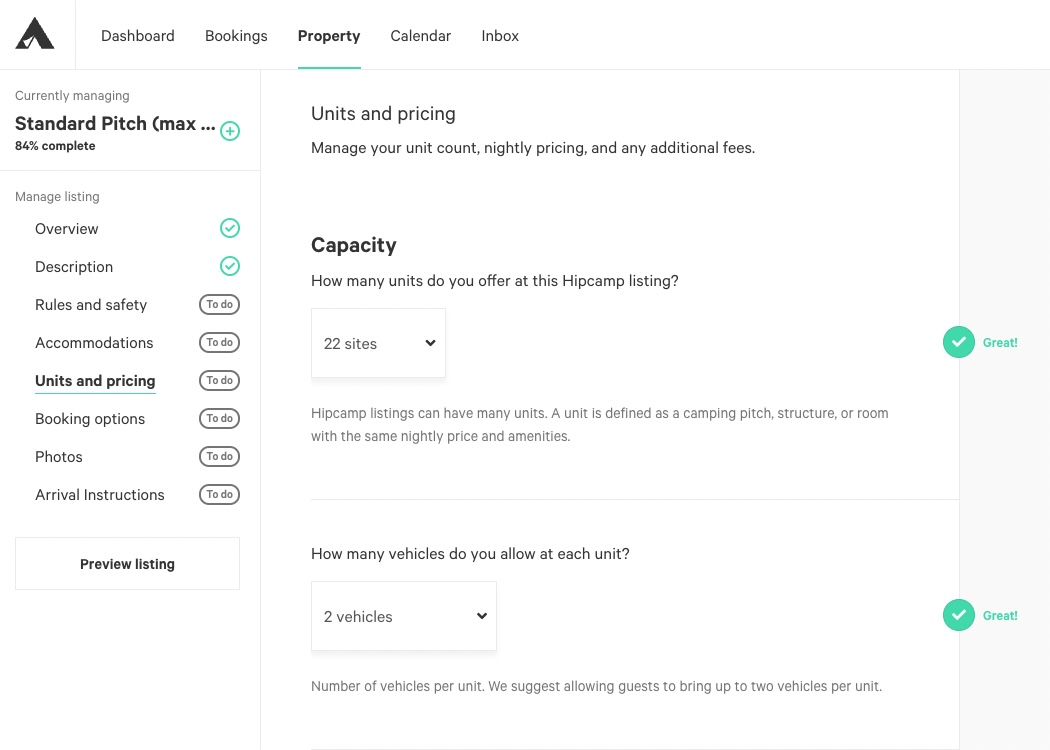Viewport: 1050px width, 750px height.
Task: Go to the Inbox tab
Action: coord(500,35)
